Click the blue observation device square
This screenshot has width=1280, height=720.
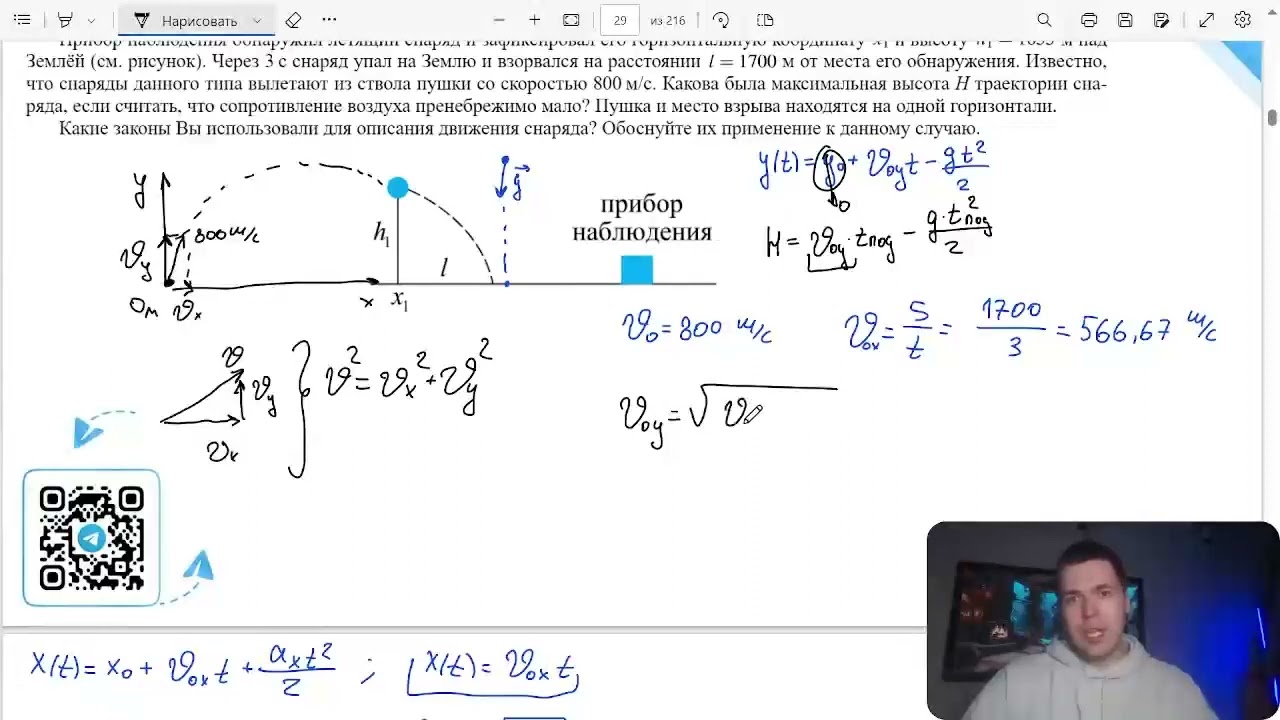(x=637, y=270)
